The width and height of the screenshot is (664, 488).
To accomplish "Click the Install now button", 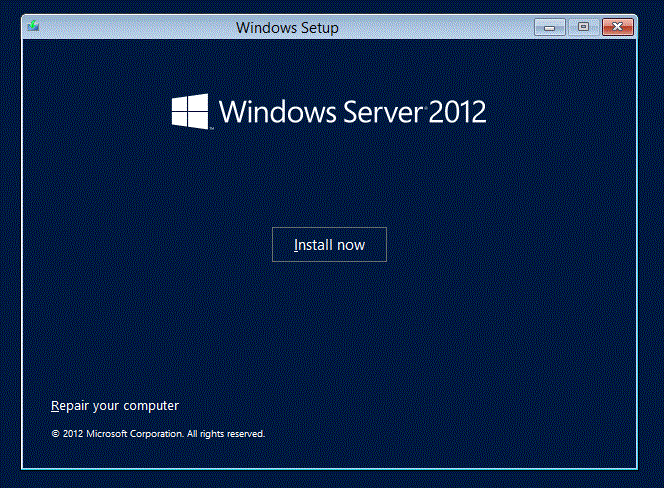I will click(x=329, y=244).
